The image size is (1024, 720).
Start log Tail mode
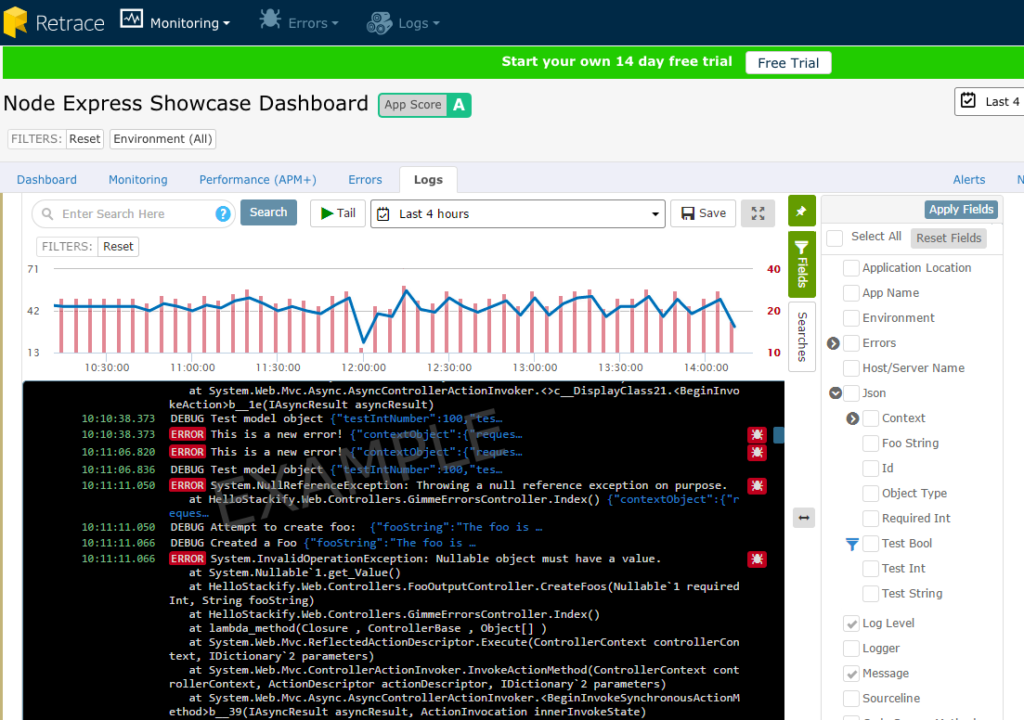338,213
